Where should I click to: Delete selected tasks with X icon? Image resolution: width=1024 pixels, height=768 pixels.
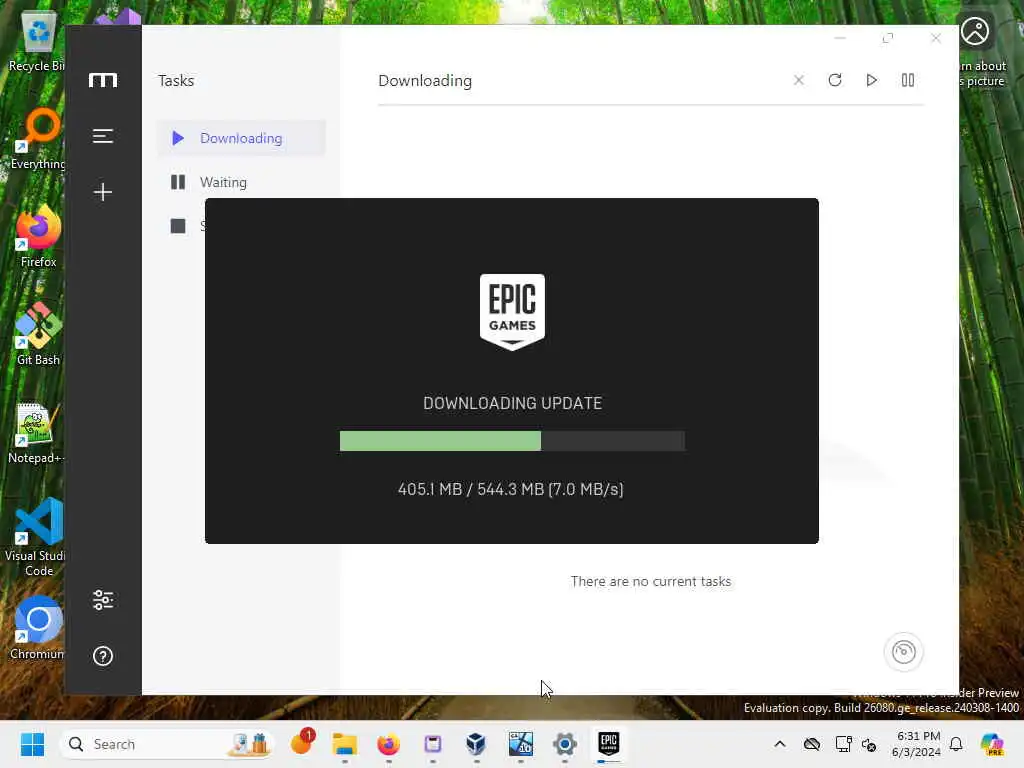click(x=798, y=80)
